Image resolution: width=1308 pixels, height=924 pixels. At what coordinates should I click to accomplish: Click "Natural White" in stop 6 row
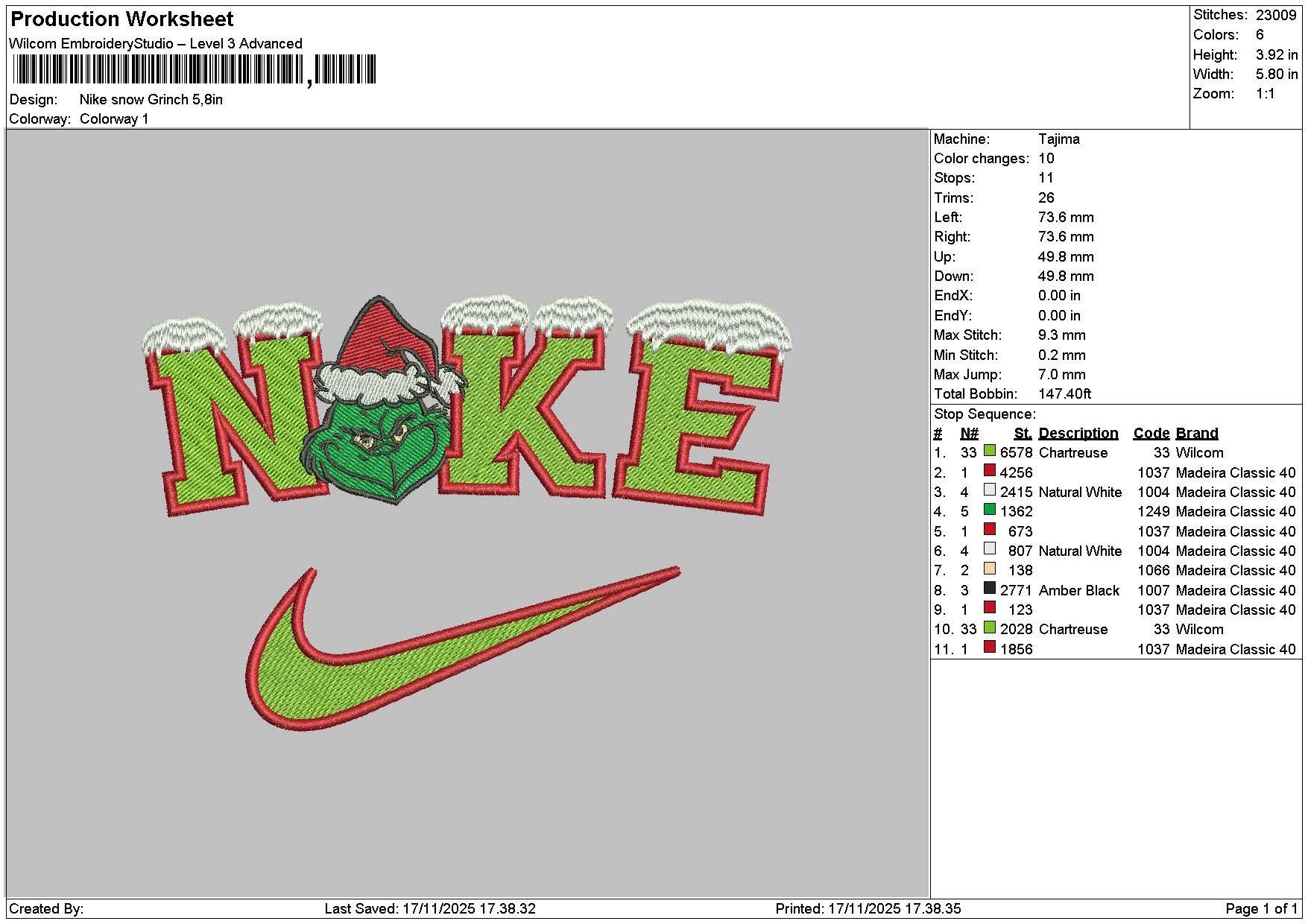point(1080,551)
